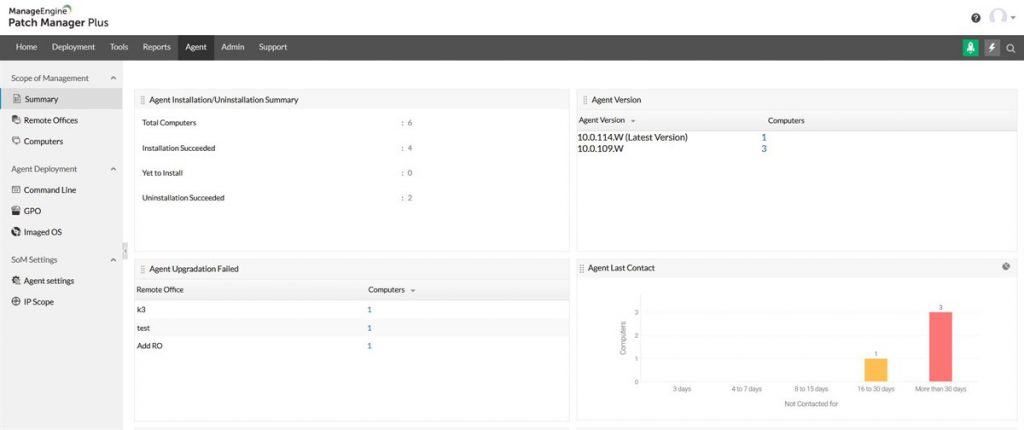The width and height of the screenshot is (1024, 430).
Task: Open the Admin menu
Action: click(232, 47)
